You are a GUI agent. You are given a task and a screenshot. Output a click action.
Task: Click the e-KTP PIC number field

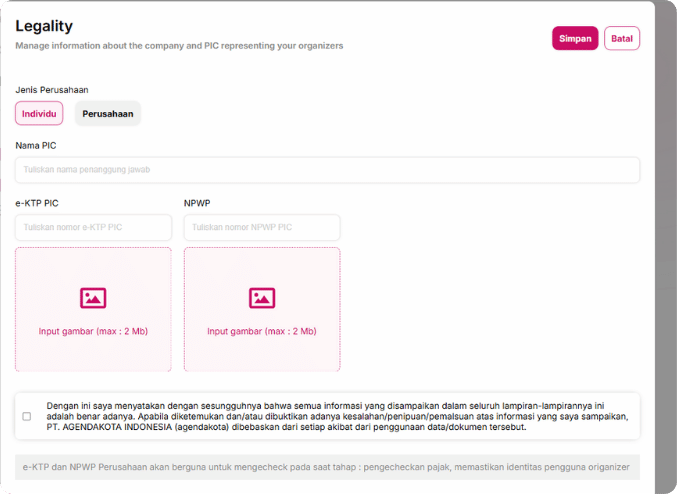[x=93, y=227]
